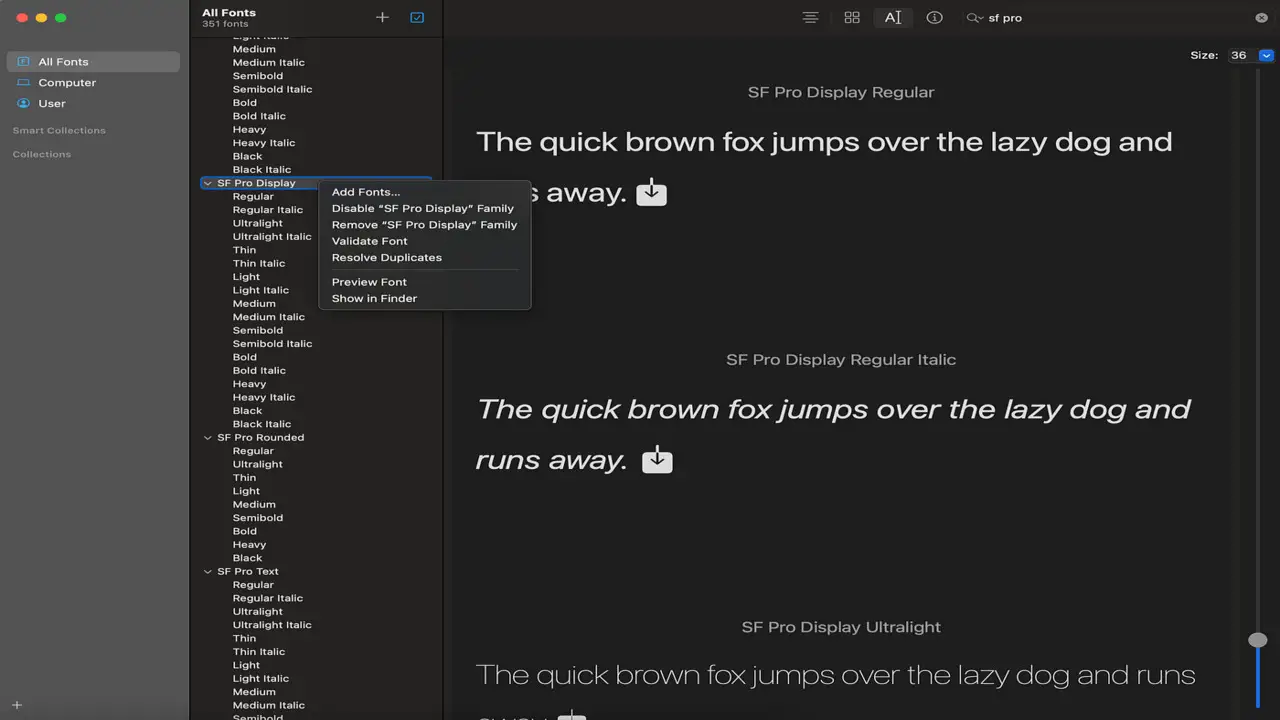Collapse the SF Pro Display family chevron
The width and height of the screenshot is (1280, 720).
pos(208,184)
